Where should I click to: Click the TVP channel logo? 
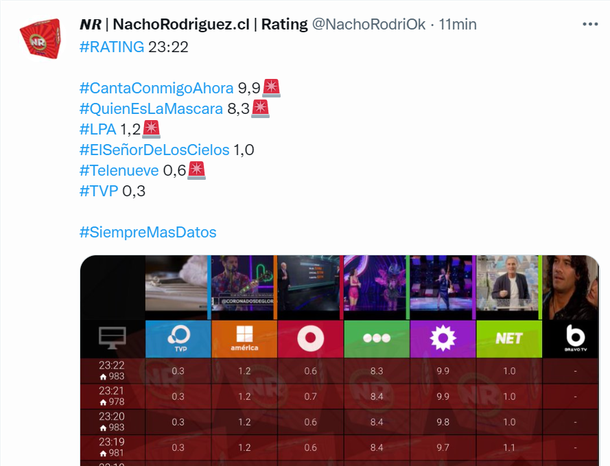point(178,338)
